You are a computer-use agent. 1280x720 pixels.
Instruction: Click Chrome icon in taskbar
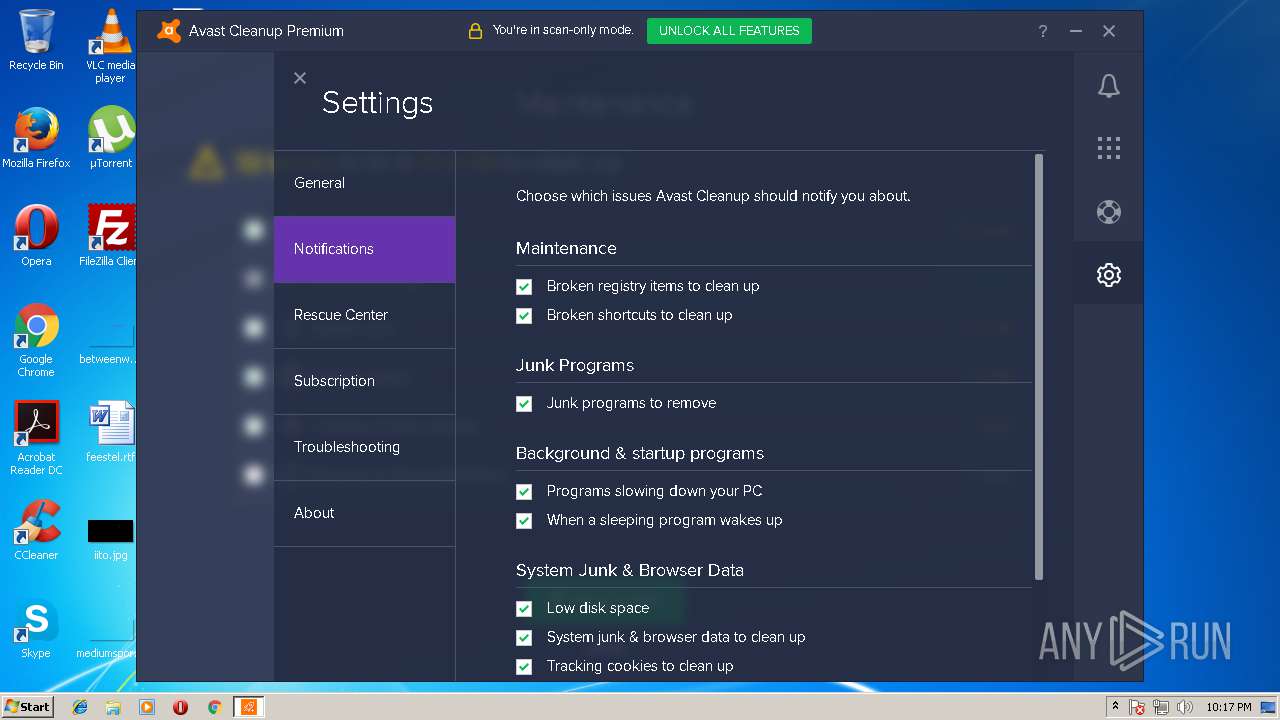(214, 707)
